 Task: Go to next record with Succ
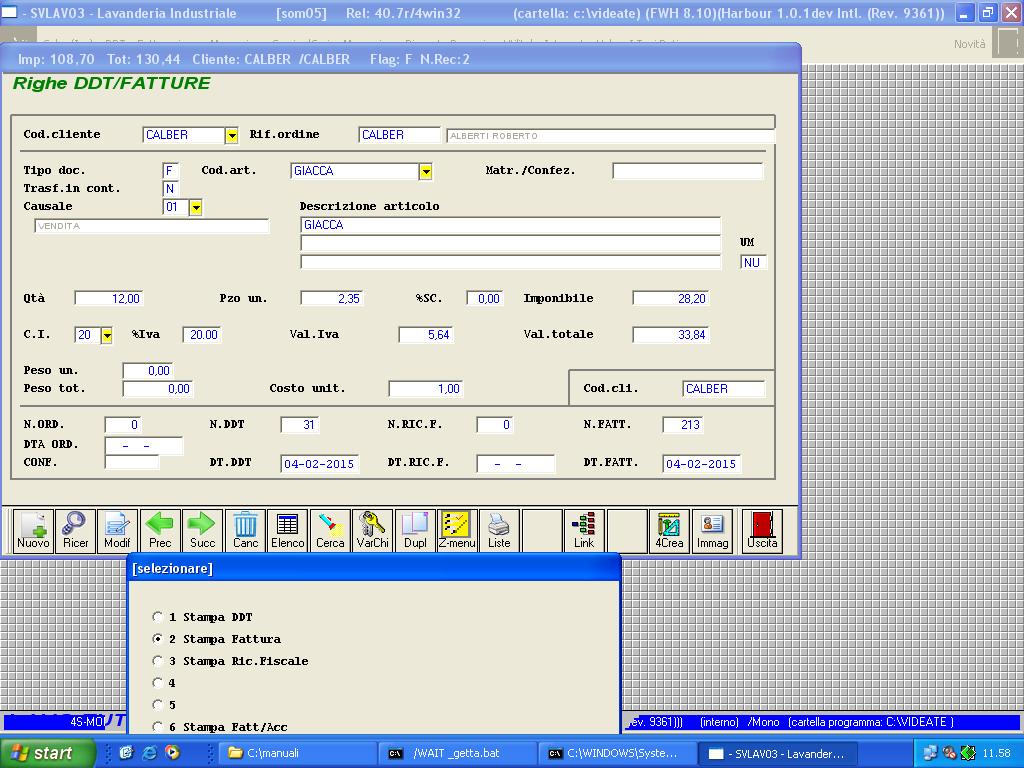pos(202,531)
